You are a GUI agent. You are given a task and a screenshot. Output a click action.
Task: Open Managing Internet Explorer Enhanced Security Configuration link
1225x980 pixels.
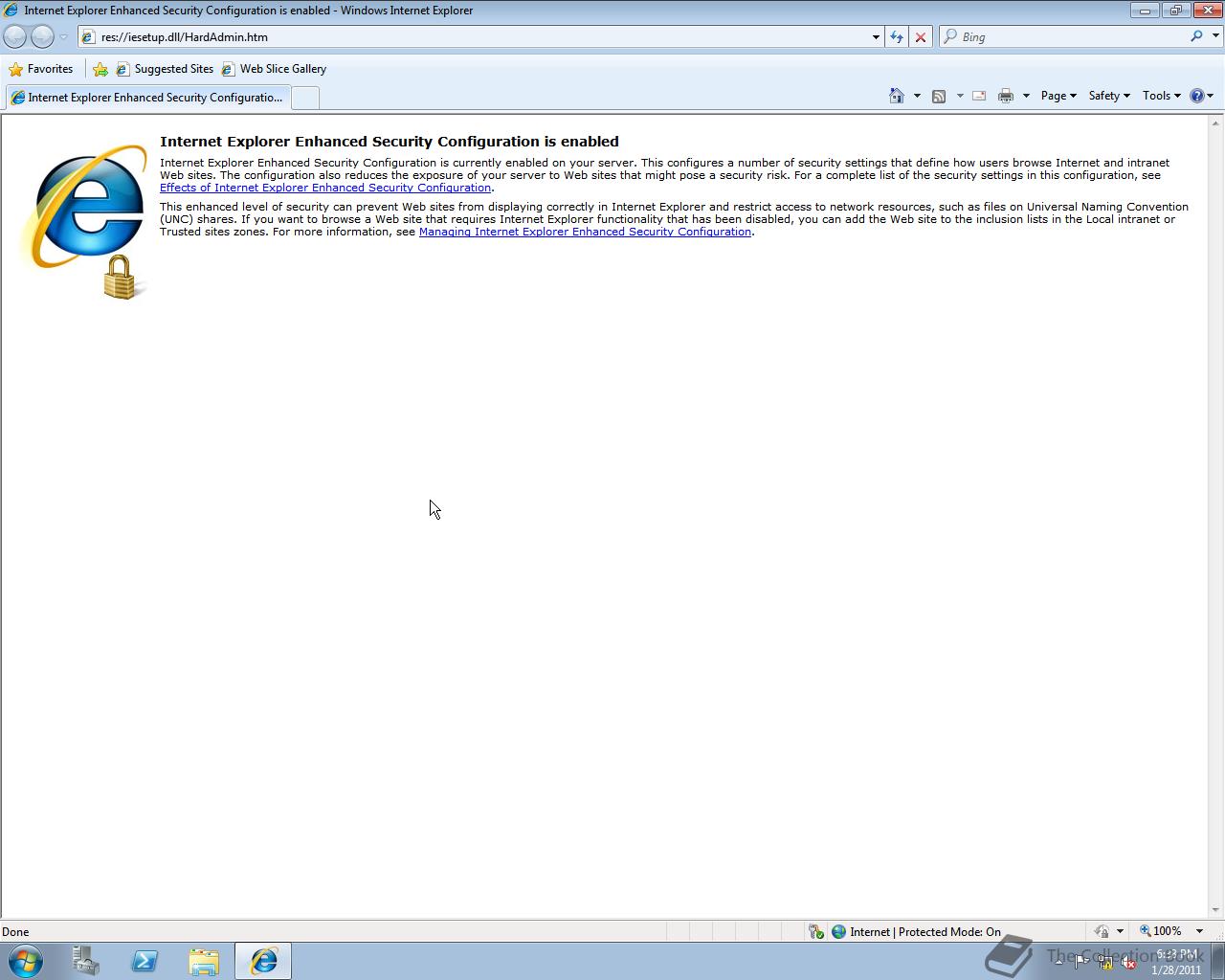click(x=585, y=232)
